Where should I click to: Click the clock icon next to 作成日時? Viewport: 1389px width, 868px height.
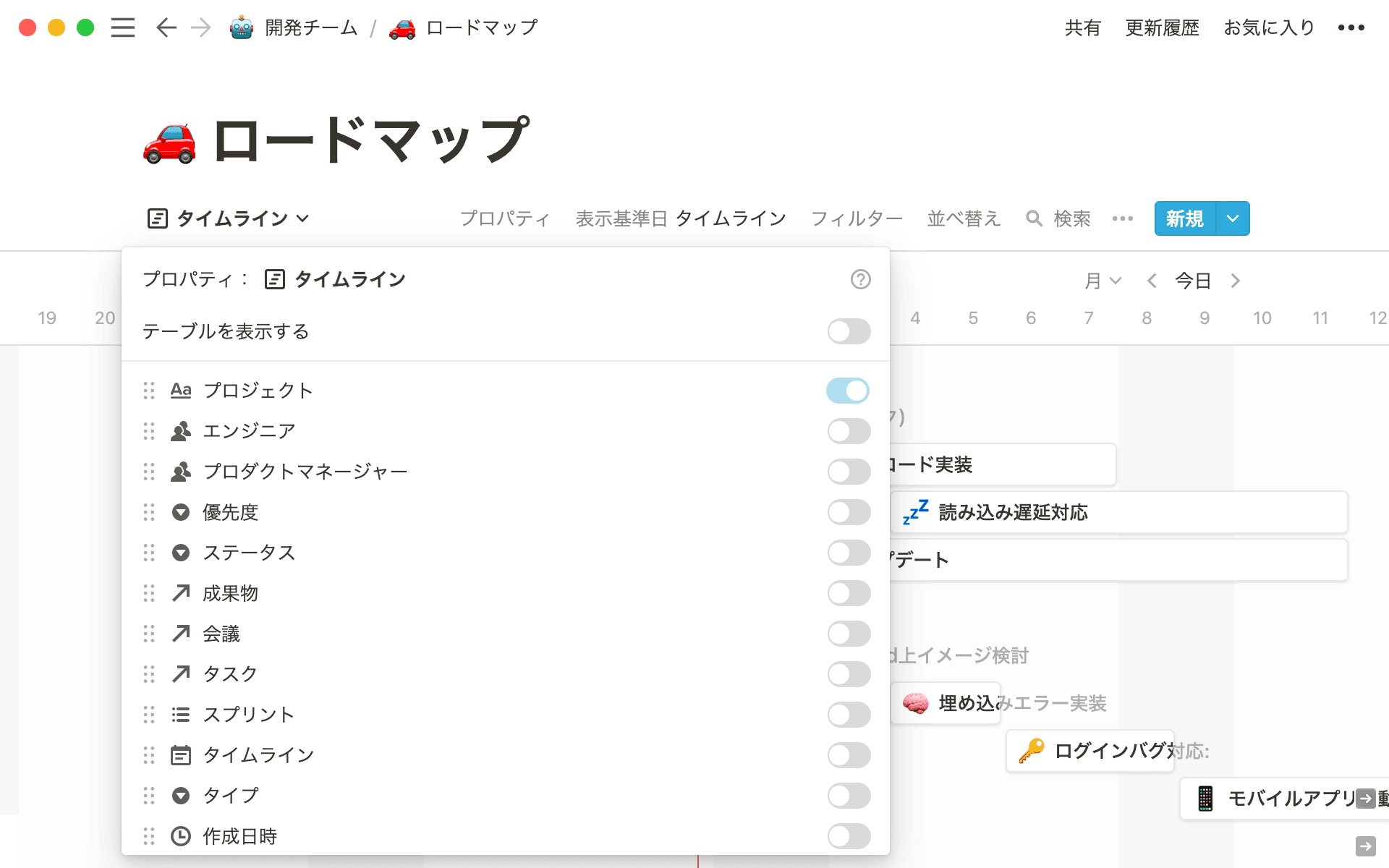coord(181,836)
